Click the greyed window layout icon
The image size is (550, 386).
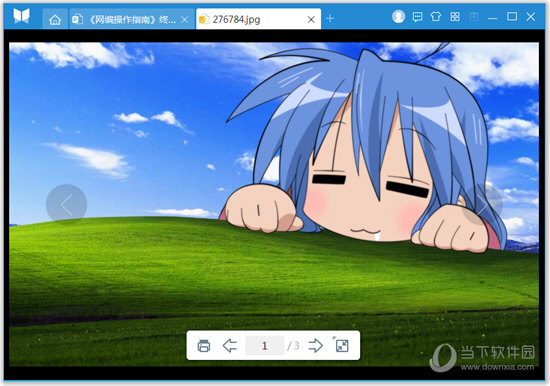pos(474,16)
